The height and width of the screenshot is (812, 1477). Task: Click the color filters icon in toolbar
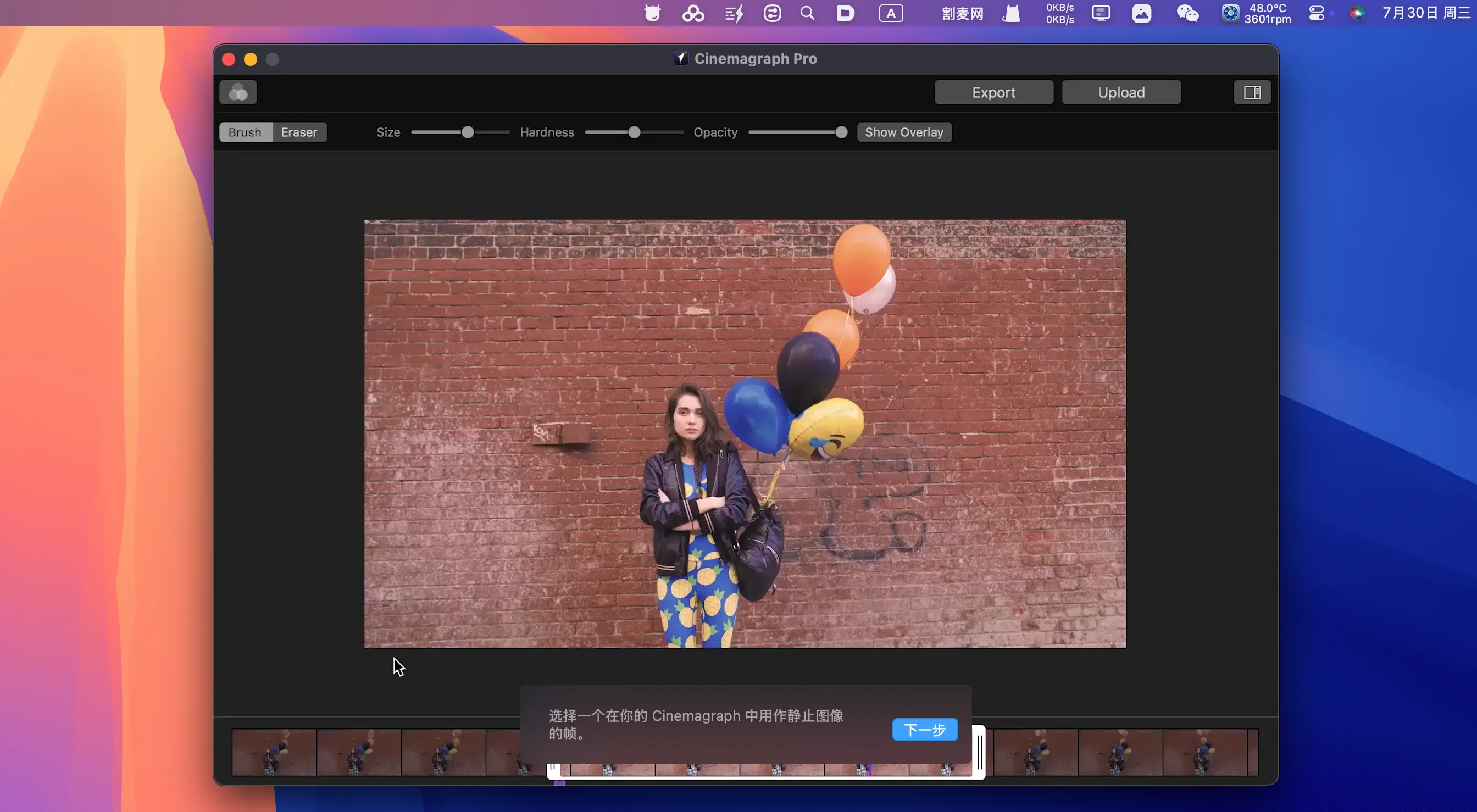[x=238, y=92]
